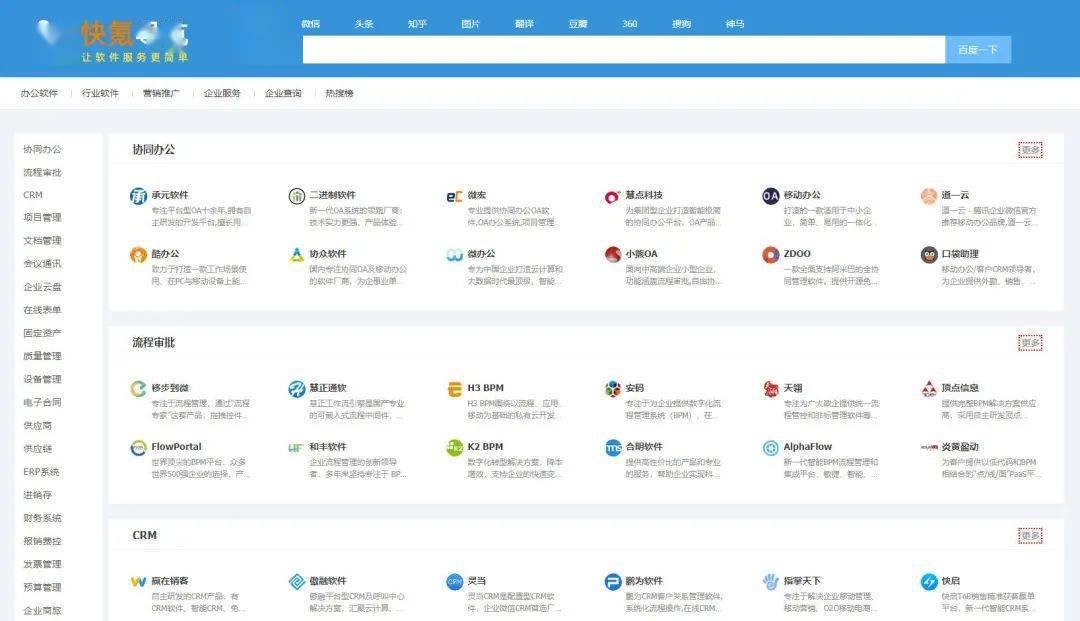Click the 道一云 logo icon

[x=929, y=196]
